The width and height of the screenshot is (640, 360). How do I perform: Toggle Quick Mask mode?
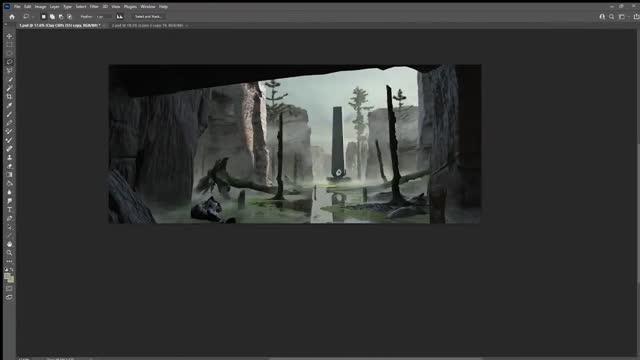(9, 289)
